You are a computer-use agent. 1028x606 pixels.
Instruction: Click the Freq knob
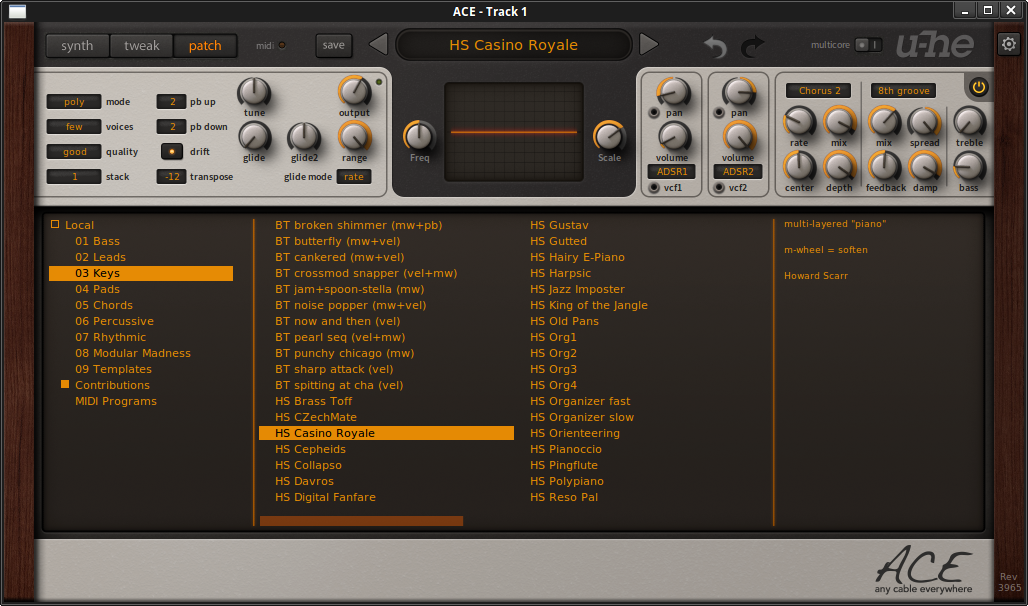point(420,136)
